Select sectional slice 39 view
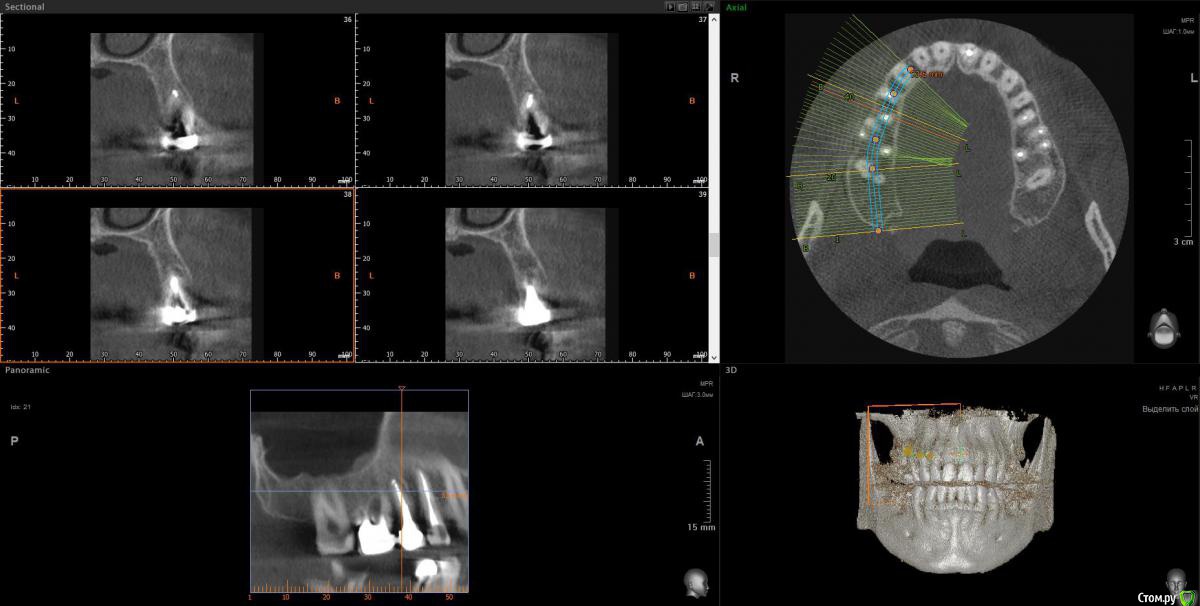Screen dimensions: 1200x606 tap(532, 274)
